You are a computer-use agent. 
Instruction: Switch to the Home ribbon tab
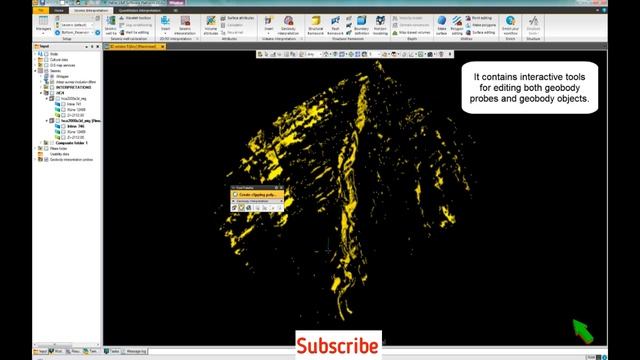59,10
